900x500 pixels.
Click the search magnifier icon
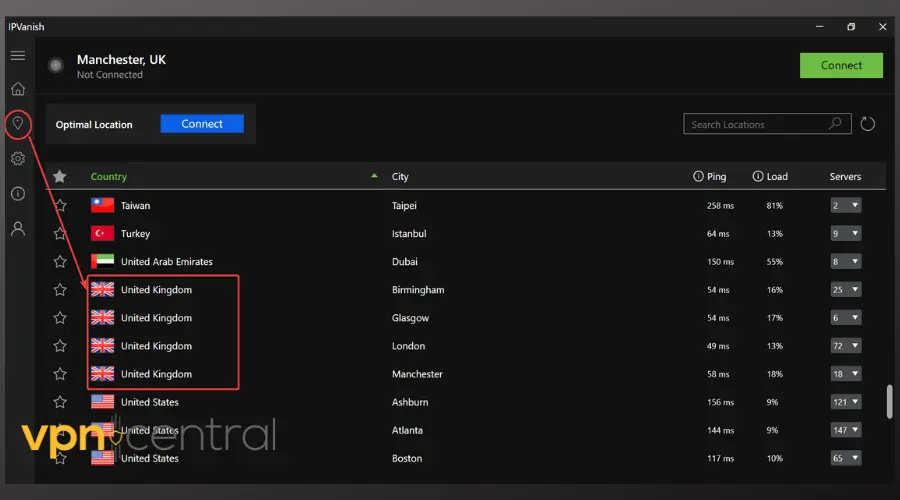[835, 123]
